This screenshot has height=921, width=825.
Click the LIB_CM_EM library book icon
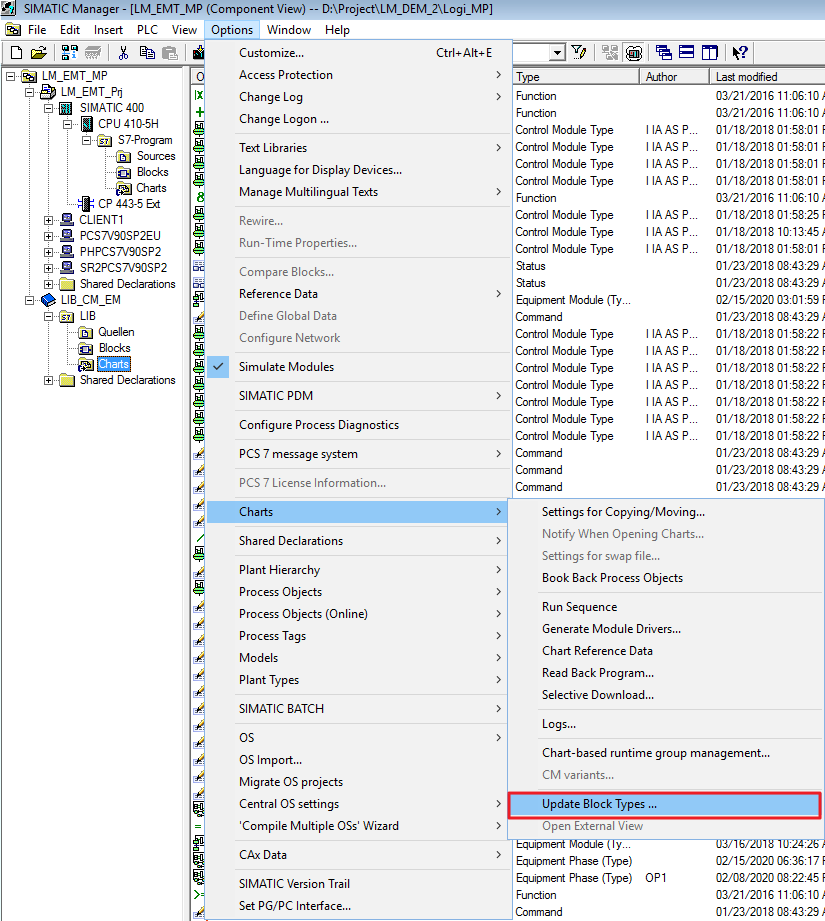(48, 300)
